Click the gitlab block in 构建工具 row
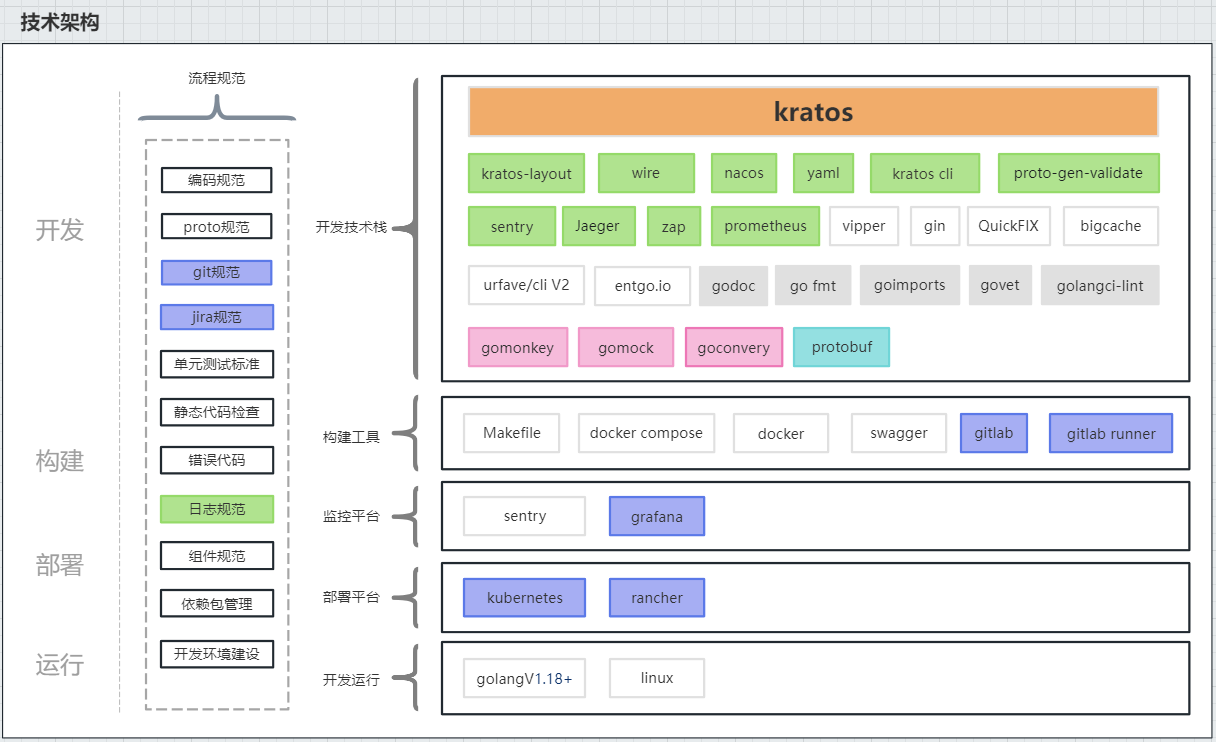 [993, 433]
